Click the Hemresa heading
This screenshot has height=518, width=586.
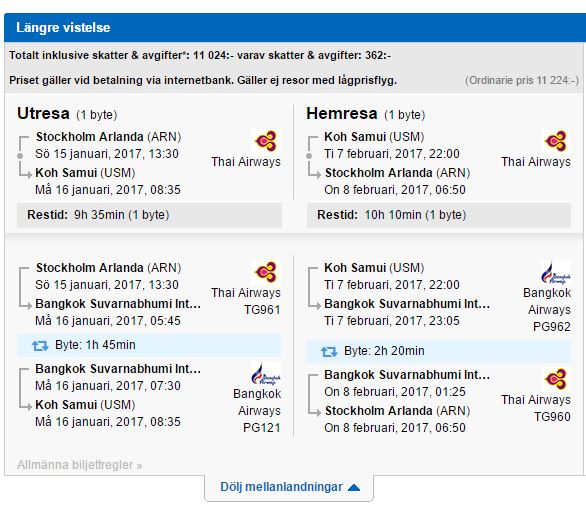pyautogui.click(x=342, y=113)
